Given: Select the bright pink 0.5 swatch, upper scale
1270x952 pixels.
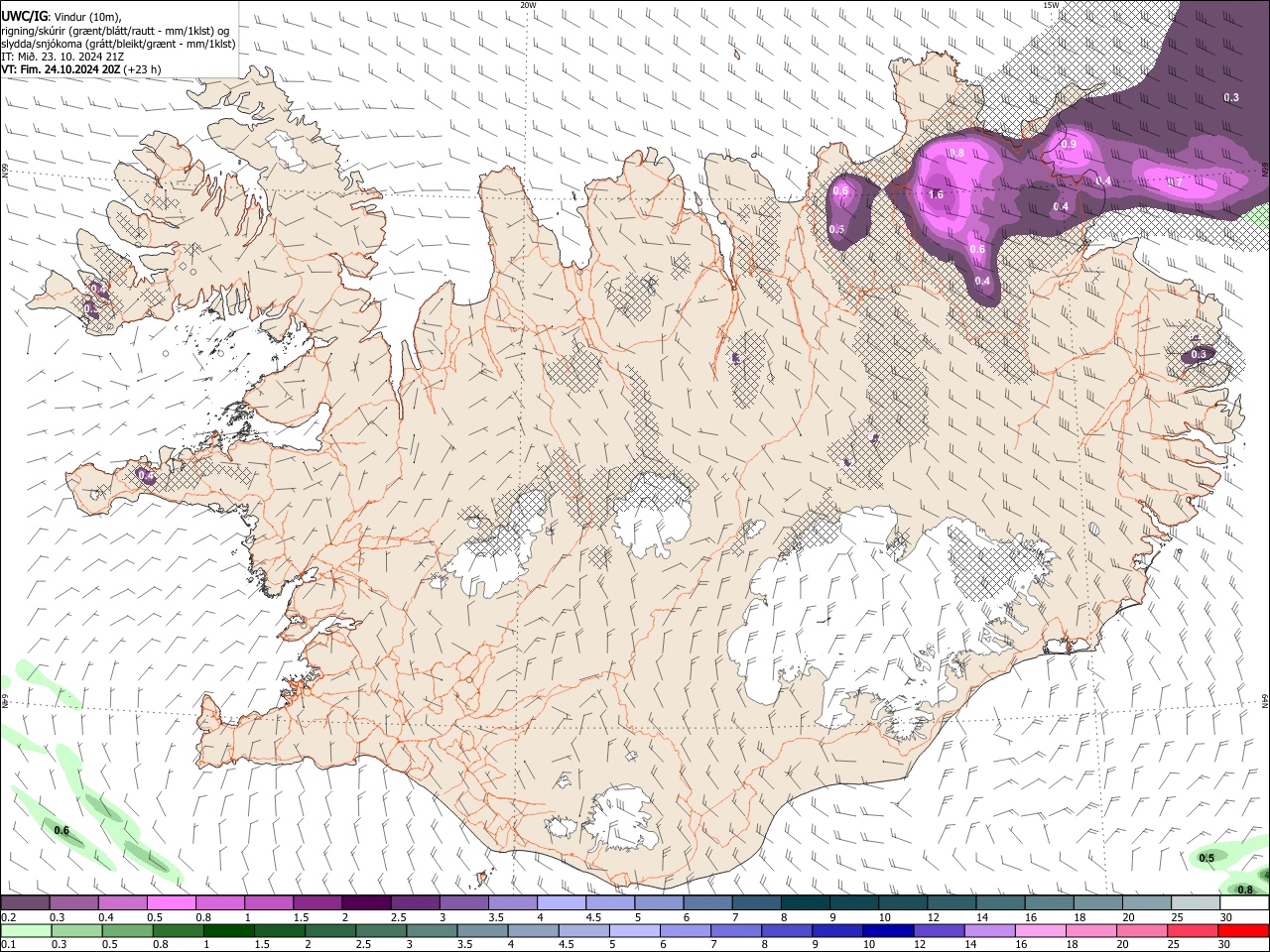Looking at the screenshot, I should pos(172,903).
